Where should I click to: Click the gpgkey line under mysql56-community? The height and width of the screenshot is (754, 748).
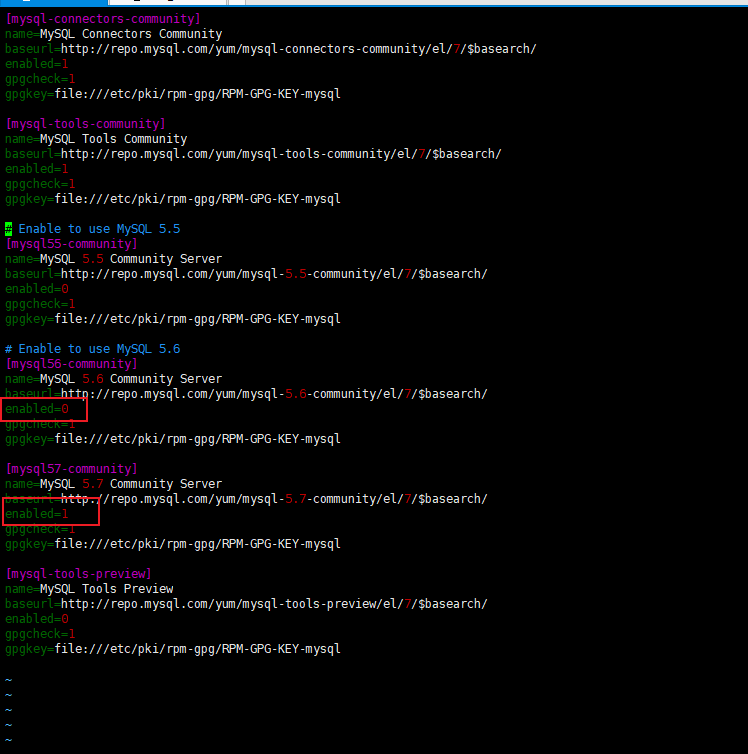coord(173,439)
